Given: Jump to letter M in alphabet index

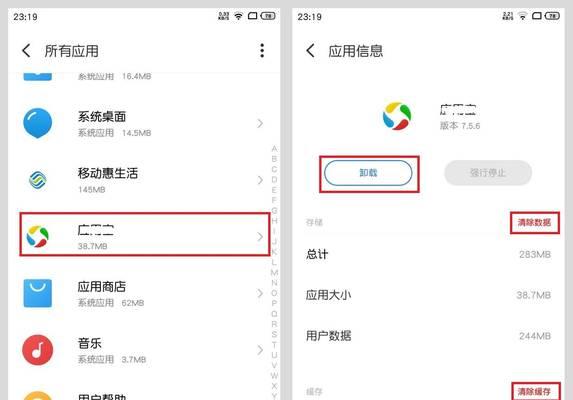Looking at the screenshot, I should [x=274, y=273].
